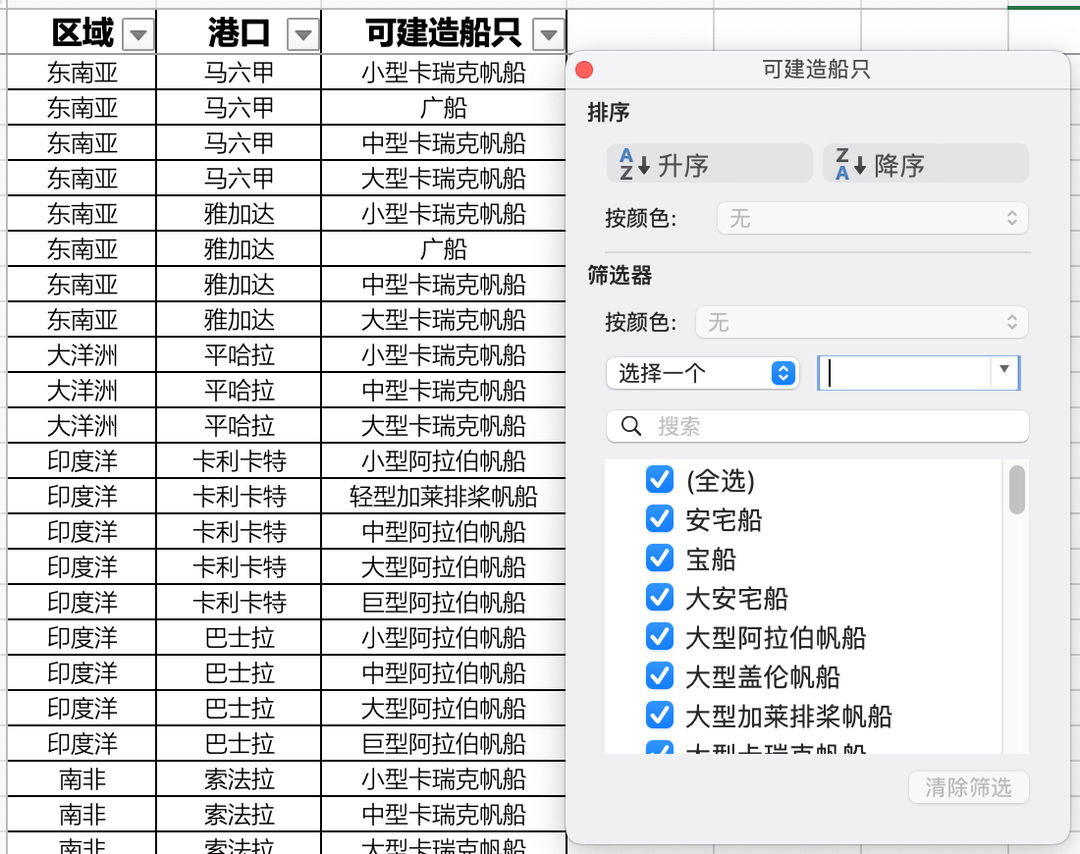Click the magnifier icon in search box
Viewport: 1080px width, 854px height.
[631, 426]
